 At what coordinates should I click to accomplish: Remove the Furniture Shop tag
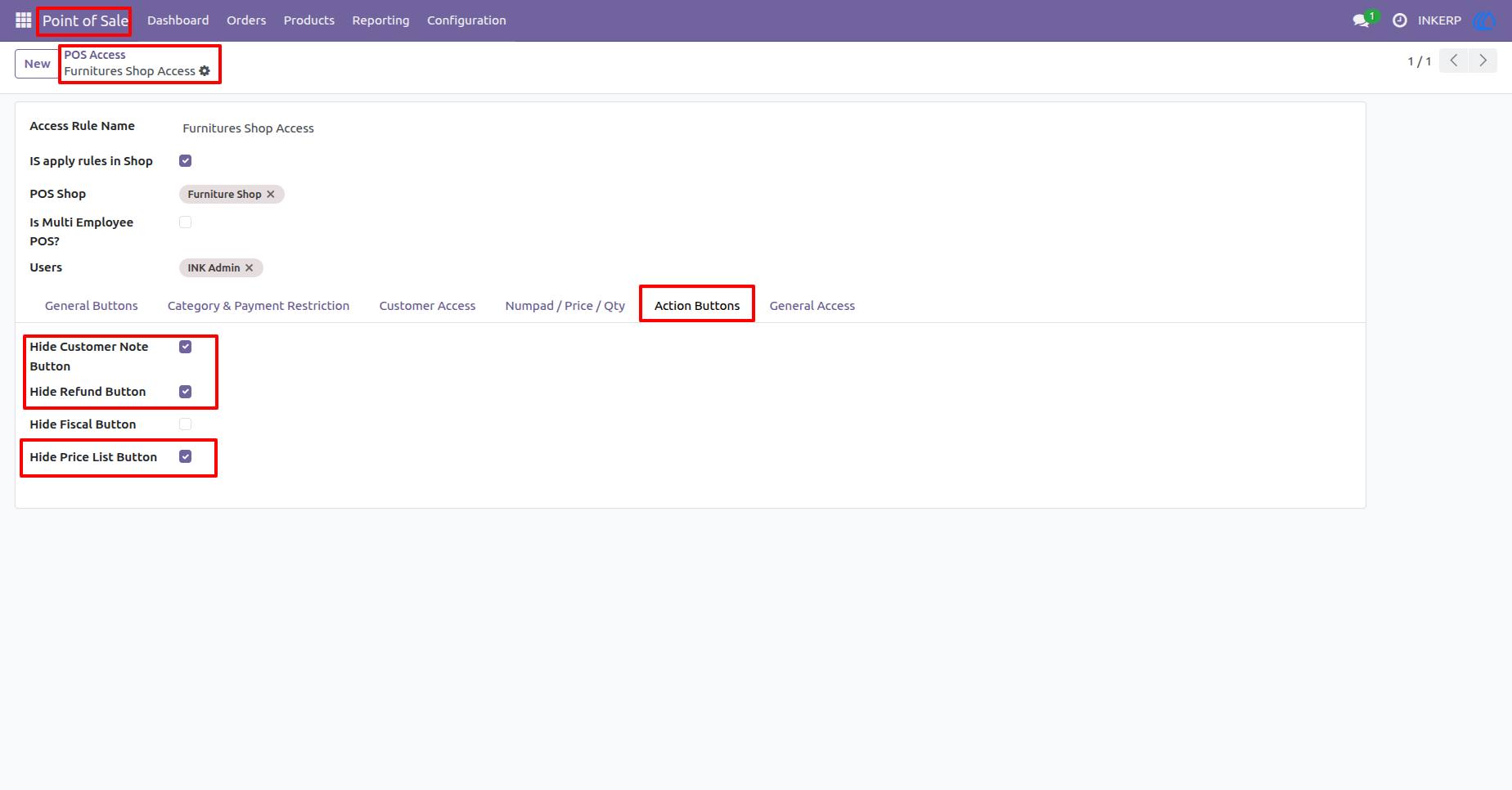coord(271,195)
